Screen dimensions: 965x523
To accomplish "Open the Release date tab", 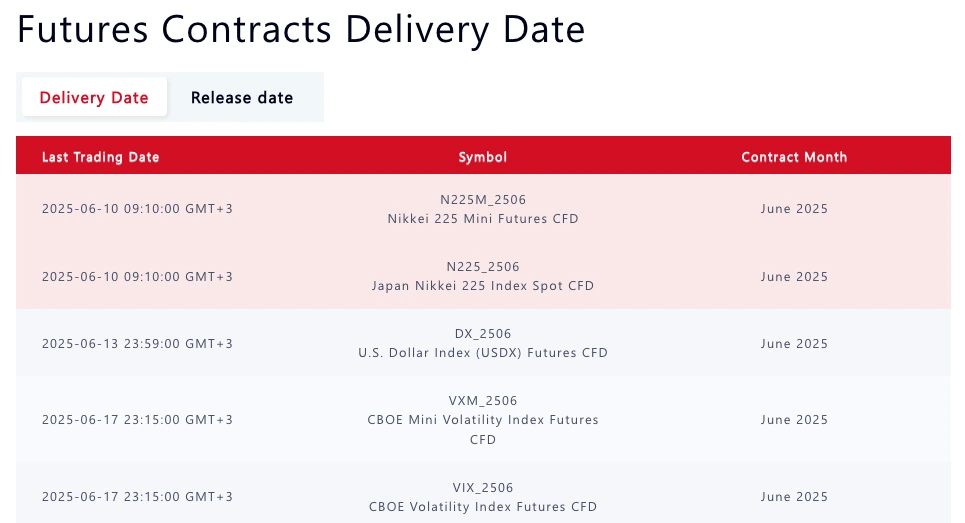I will (x=242, y=97).
